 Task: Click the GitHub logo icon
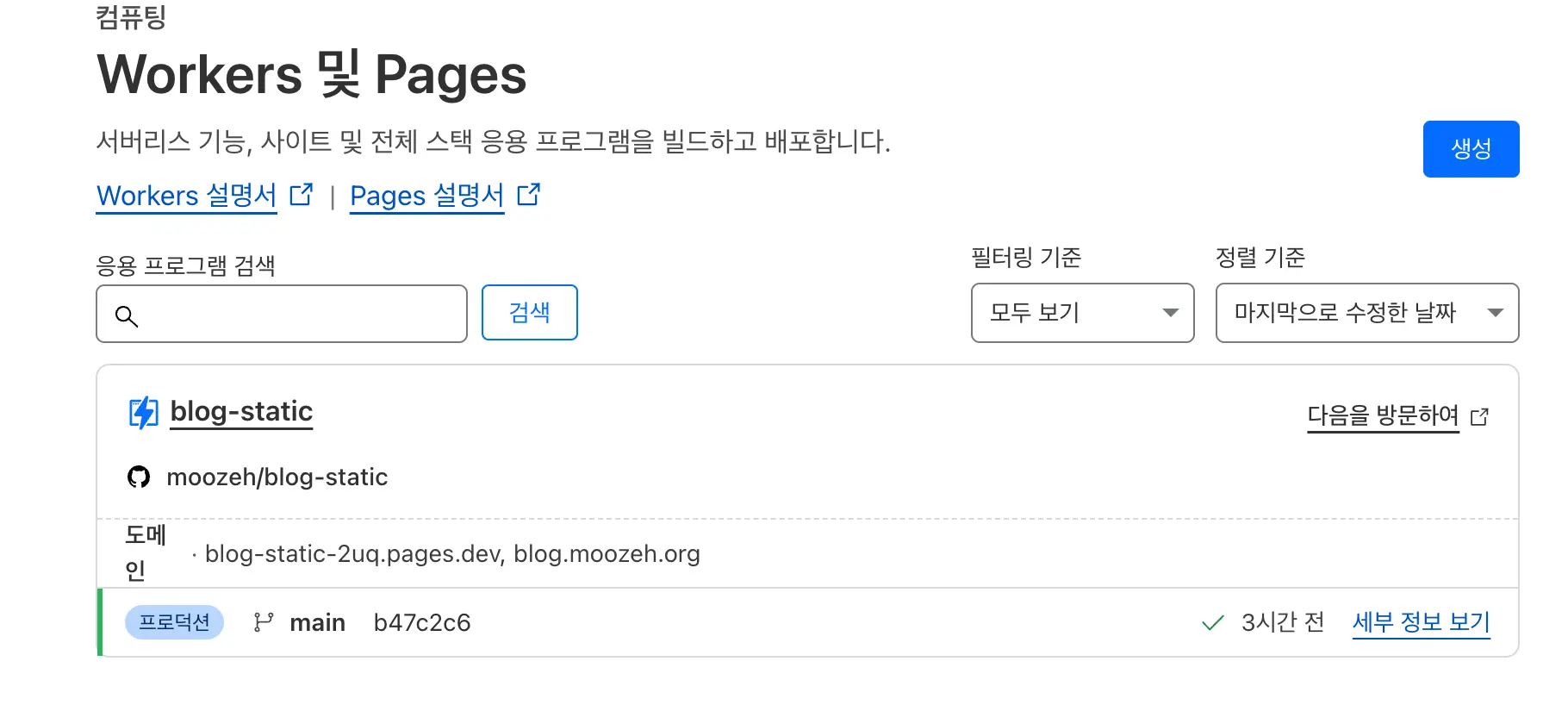pyautogui.click(x=139, y=477)
